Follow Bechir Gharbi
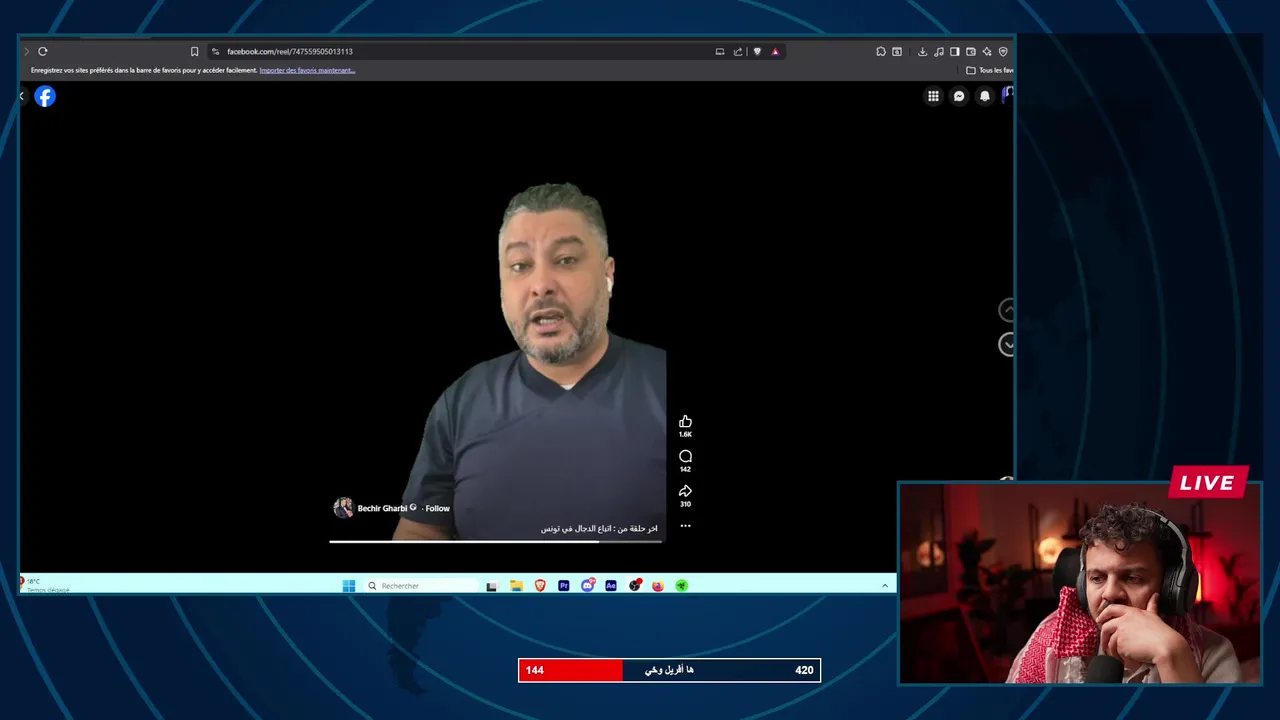Screen dimensions: 1280x720 coord(438,508)
